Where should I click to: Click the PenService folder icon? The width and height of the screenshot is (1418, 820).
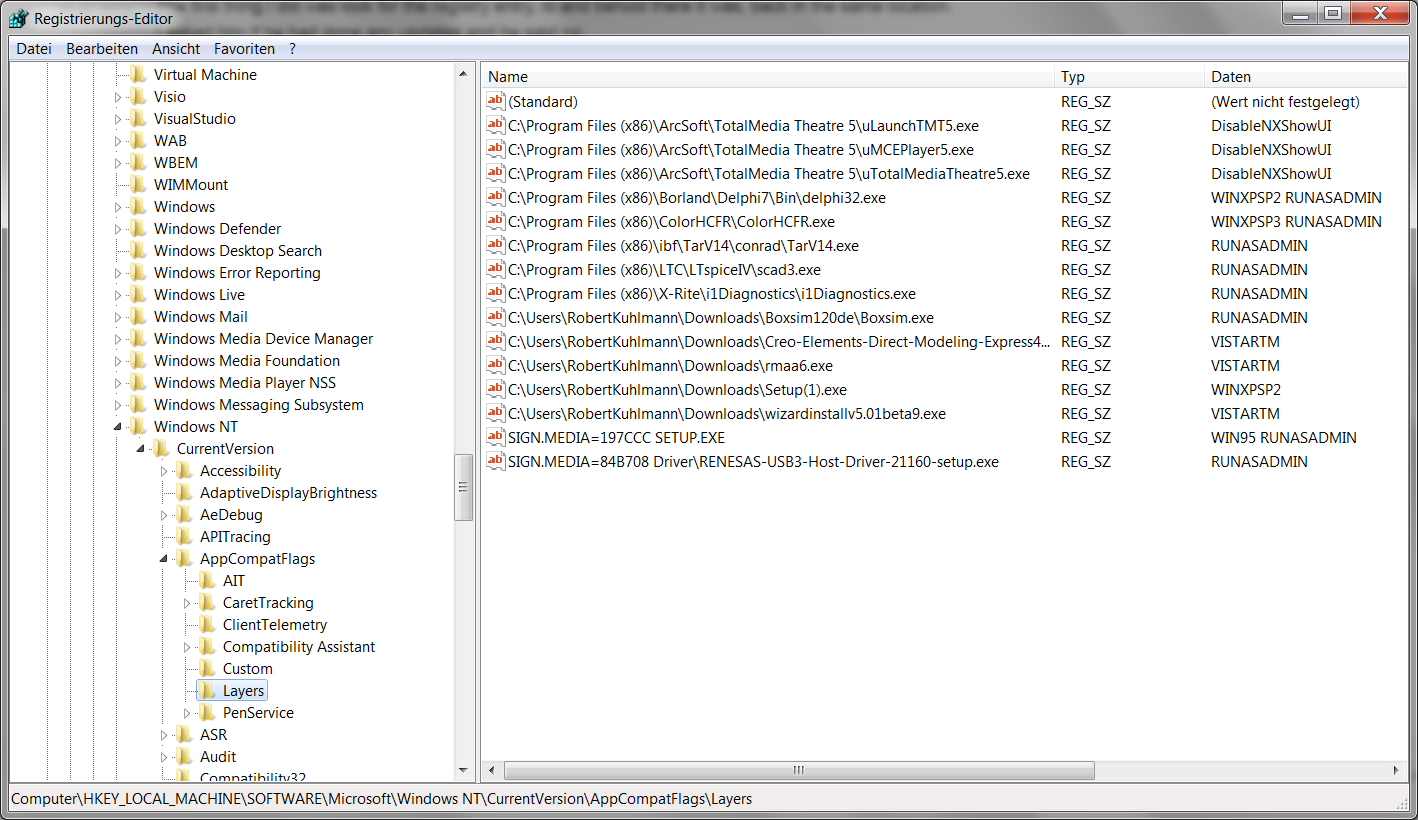(207, 712)
